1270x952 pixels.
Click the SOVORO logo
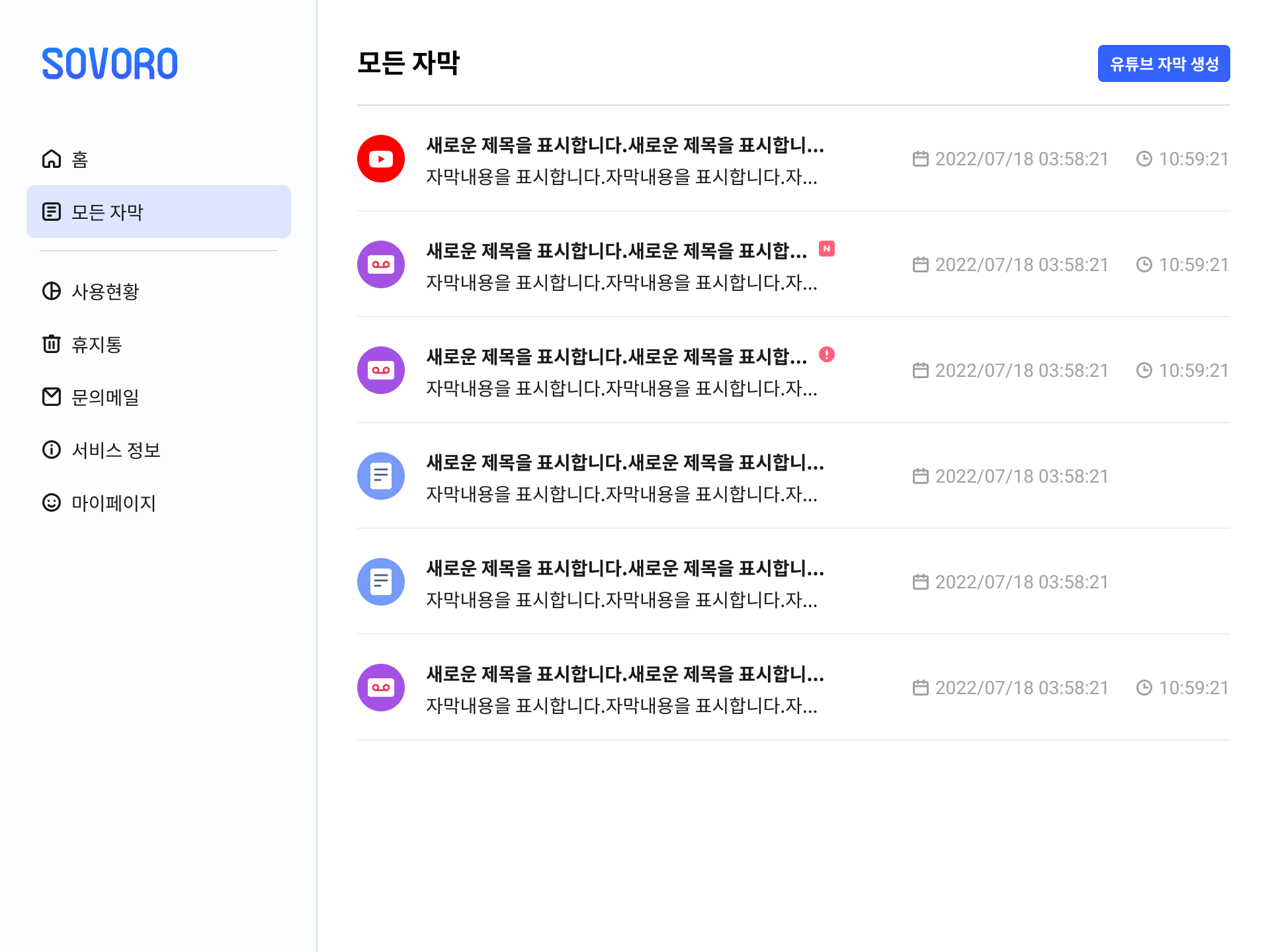coord(110,64)
